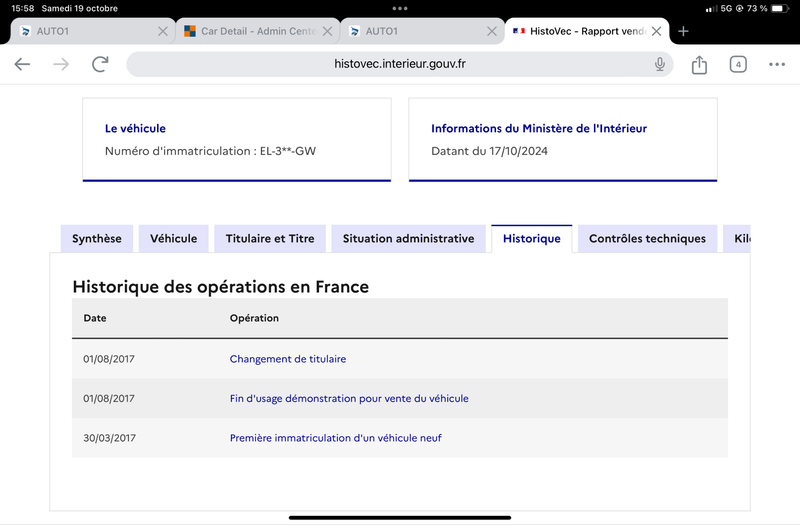The image size is (800, 525).
Task: Tap the microphone icon in address bar
Action: pyautogui.click(x=660, y=64)
